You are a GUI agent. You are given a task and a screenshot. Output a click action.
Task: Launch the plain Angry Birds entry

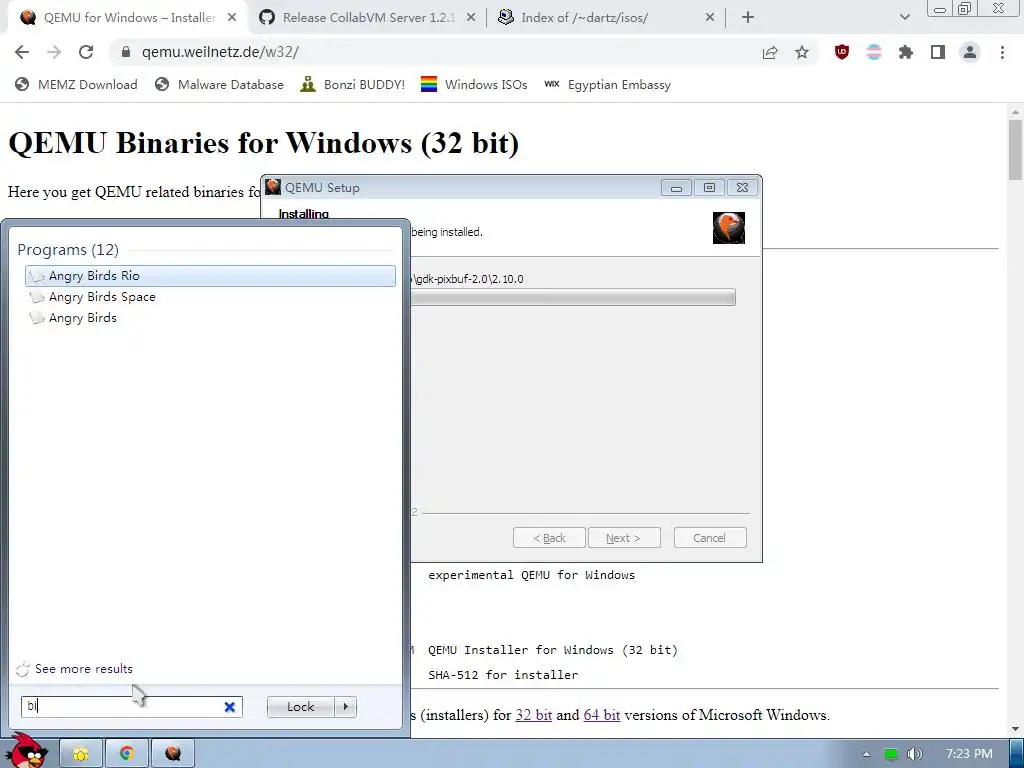pos(210,317)
